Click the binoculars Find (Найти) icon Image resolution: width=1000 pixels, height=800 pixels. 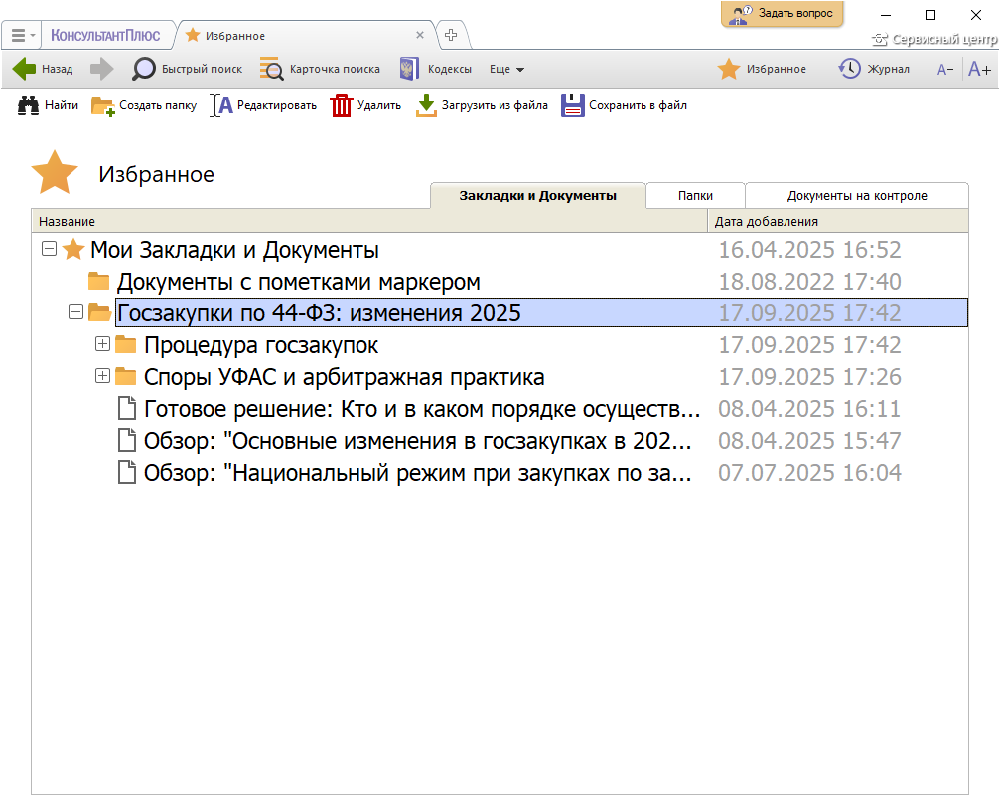point(28,105)
